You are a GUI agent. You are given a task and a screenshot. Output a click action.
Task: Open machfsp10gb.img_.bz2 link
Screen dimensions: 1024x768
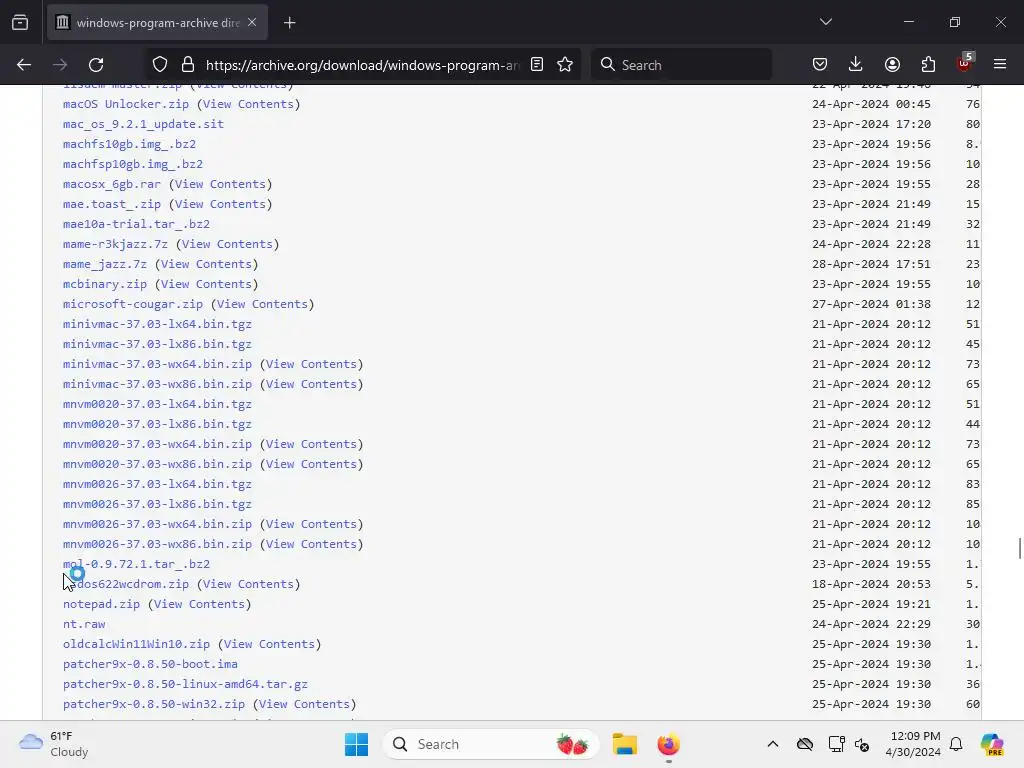(133, 164)
